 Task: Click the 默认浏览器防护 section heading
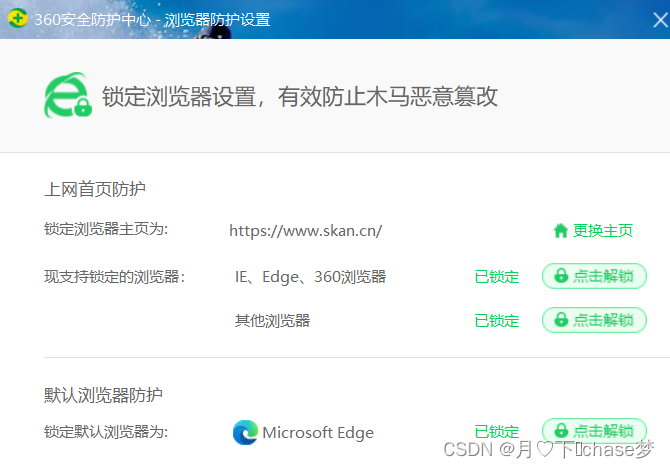(x=103, y=395)
